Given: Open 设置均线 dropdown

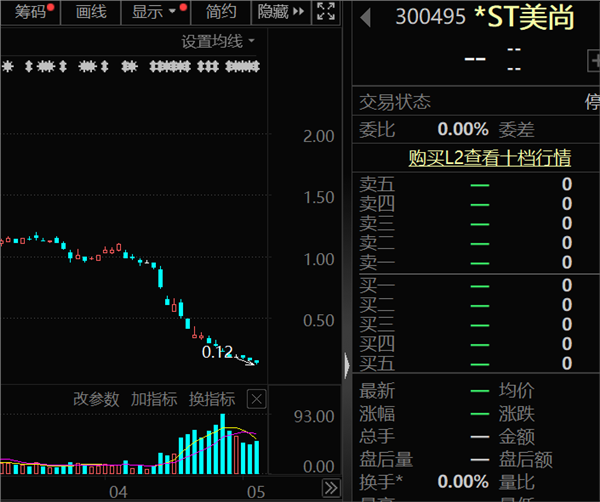Looking at the screenshot, I should pos(218,41).
